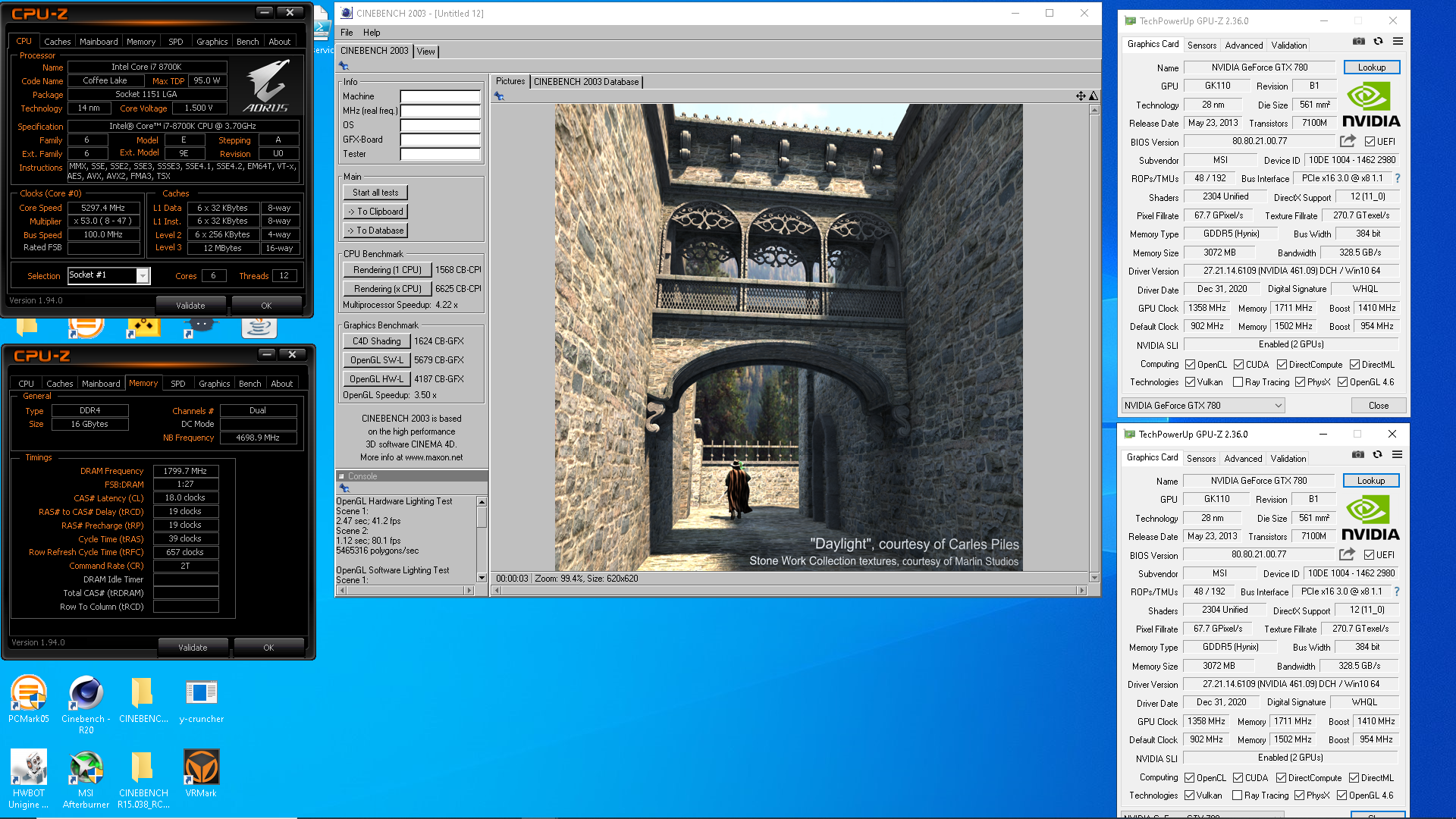Viewport: 1456px width, 819px height.
Task: Click the Machine input field
Action: point(440,96)
